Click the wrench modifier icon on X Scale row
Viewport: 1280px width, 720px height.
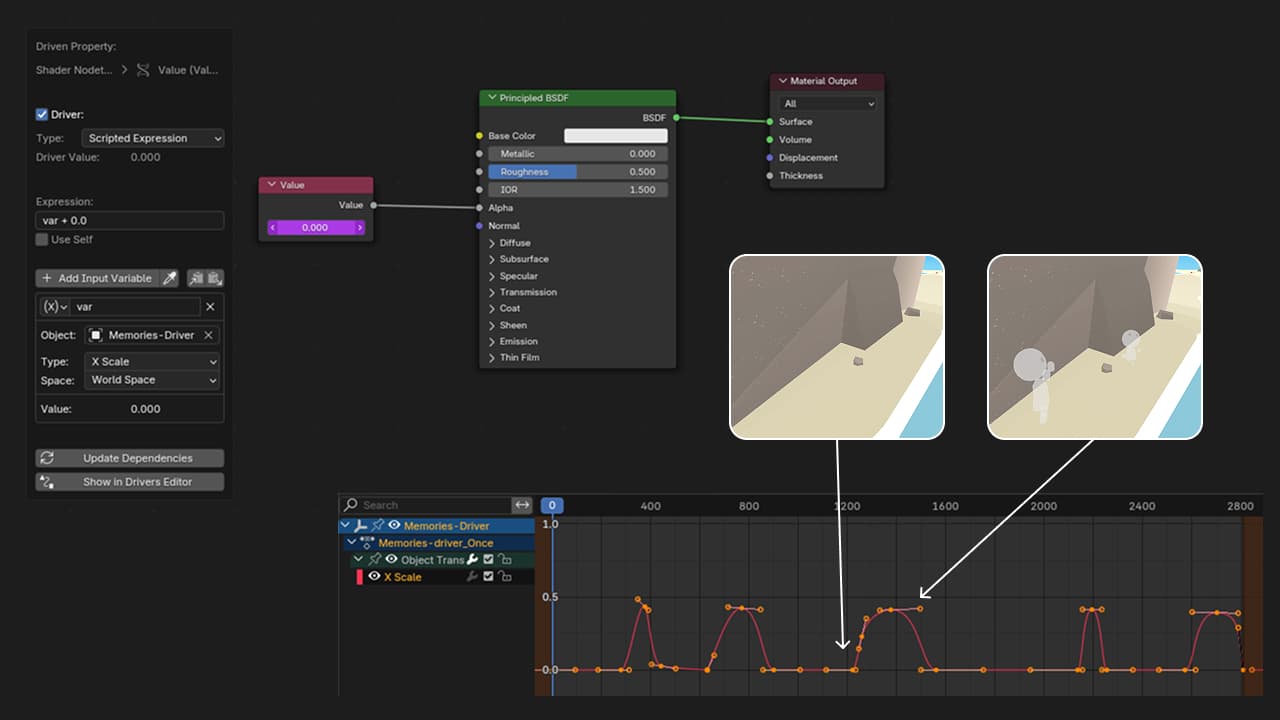click(472, 576)
